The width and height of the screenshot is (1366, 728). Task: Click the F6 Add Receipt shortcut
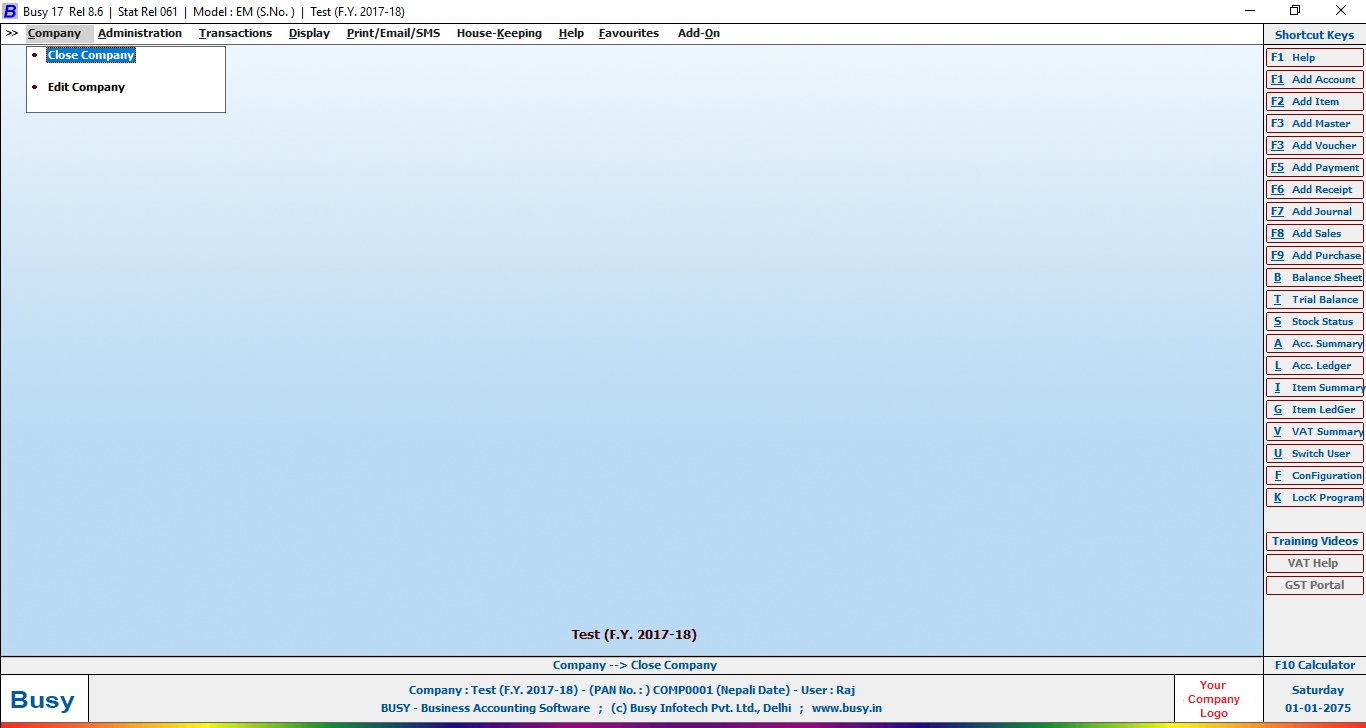pyautogui.click(x=1314, y=189)
